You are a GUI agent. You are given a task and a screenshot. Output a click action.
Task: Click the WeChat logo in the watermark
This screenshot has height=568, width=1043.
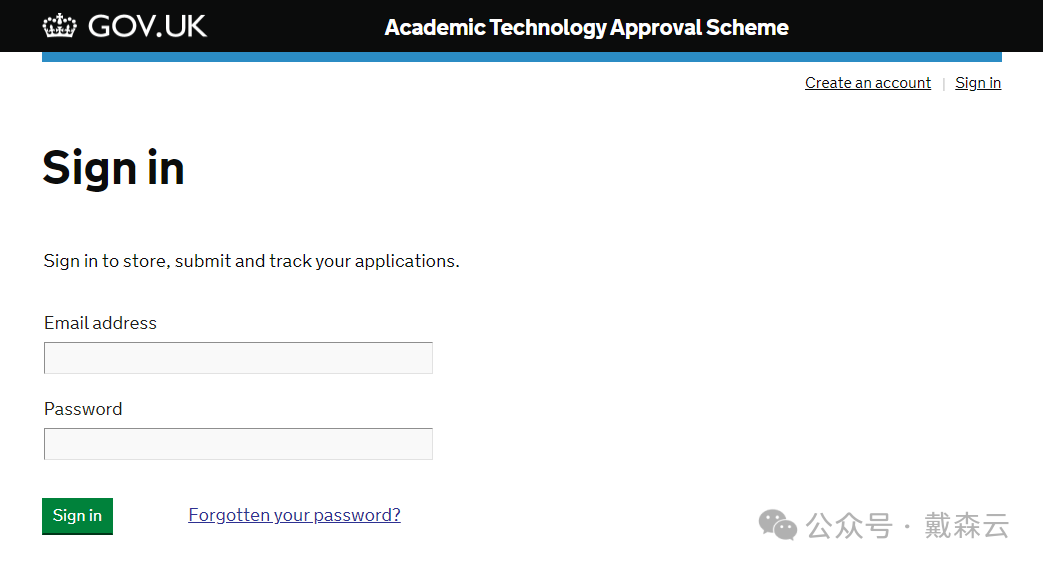(777, 524)
